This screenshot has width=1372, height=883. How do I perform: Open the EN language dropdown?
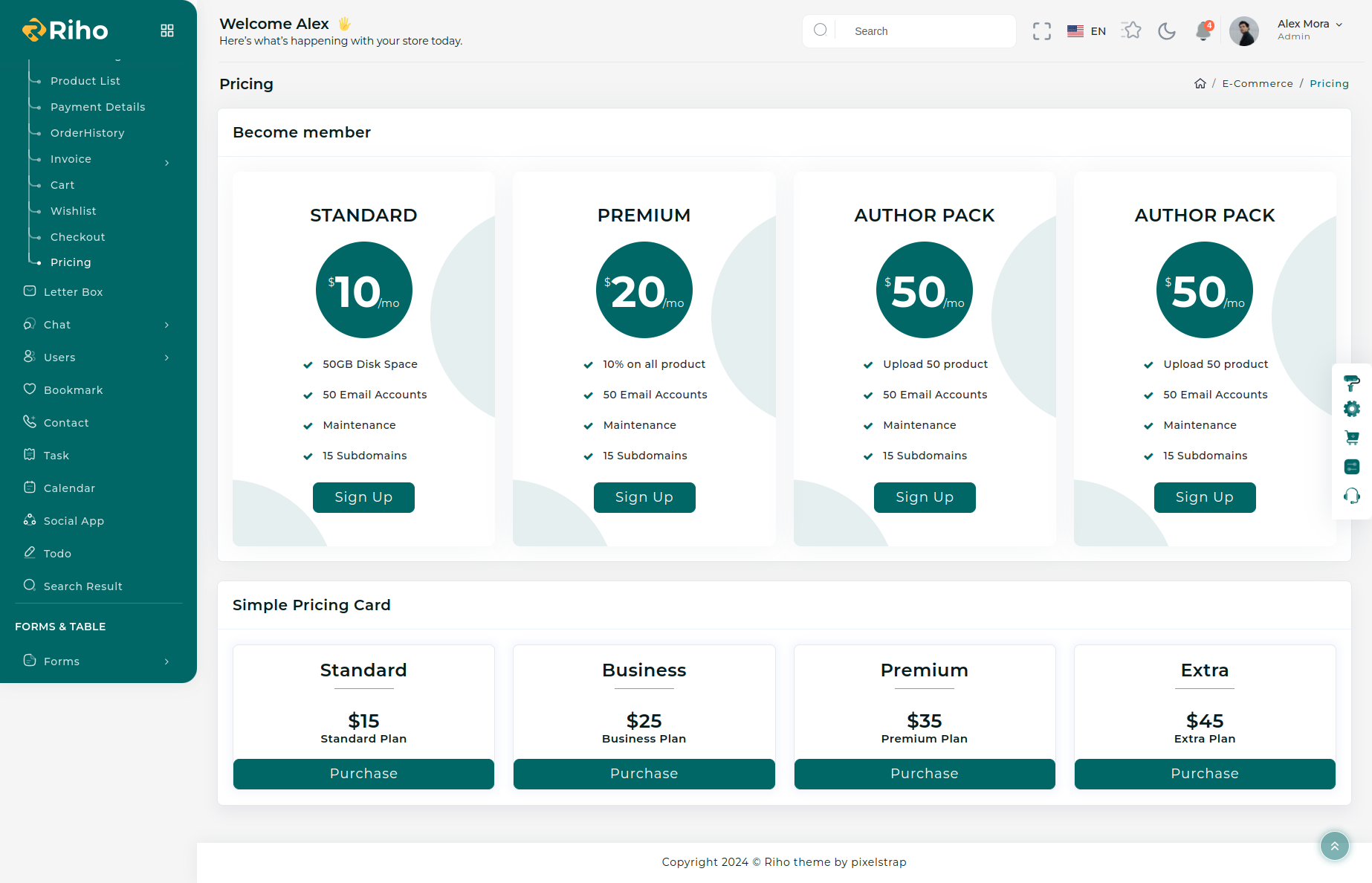pyautogui.click(x=1087, y=31)
